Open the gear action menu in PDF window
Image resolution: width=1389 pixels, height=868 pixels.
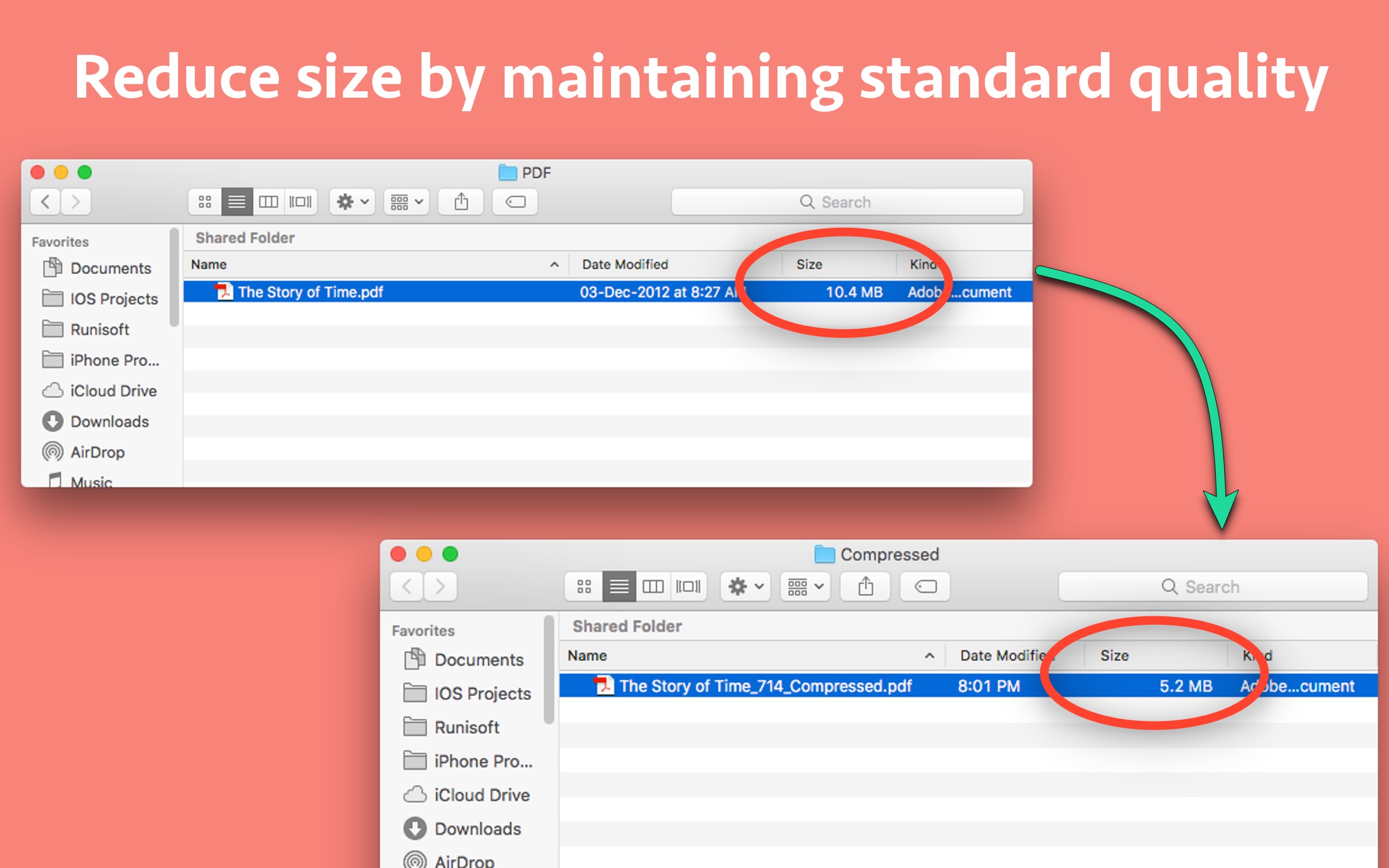352,202
